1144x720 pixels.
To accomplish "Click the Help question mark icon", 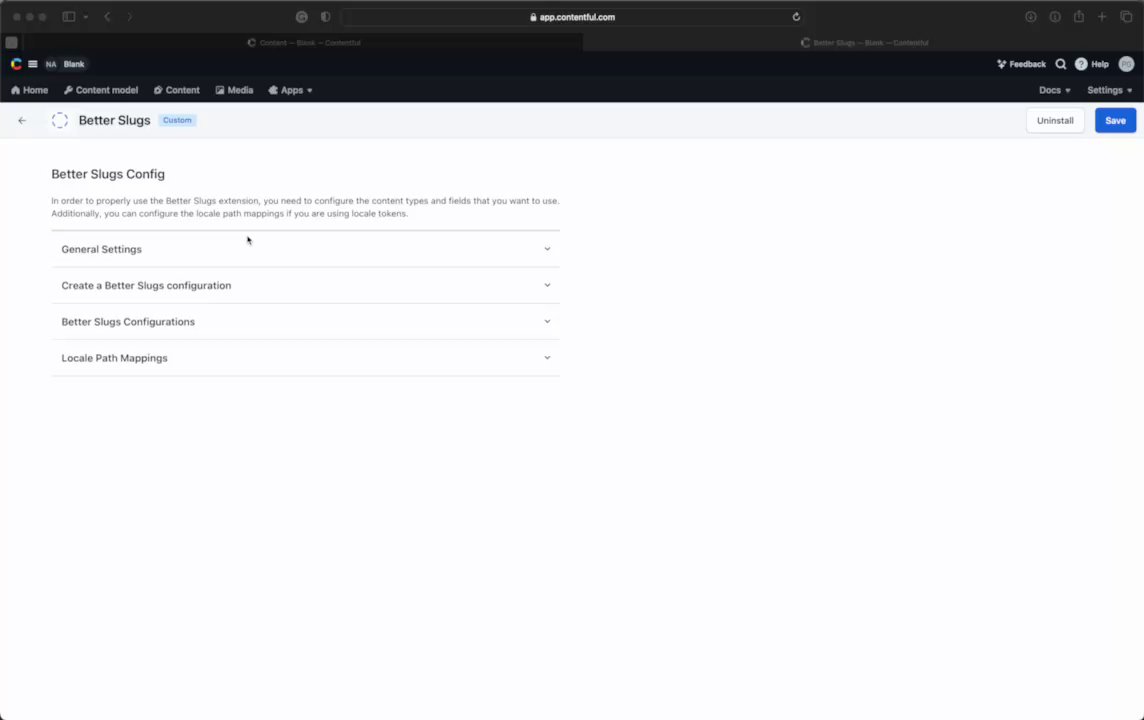I will click(x=1081, y=64).
